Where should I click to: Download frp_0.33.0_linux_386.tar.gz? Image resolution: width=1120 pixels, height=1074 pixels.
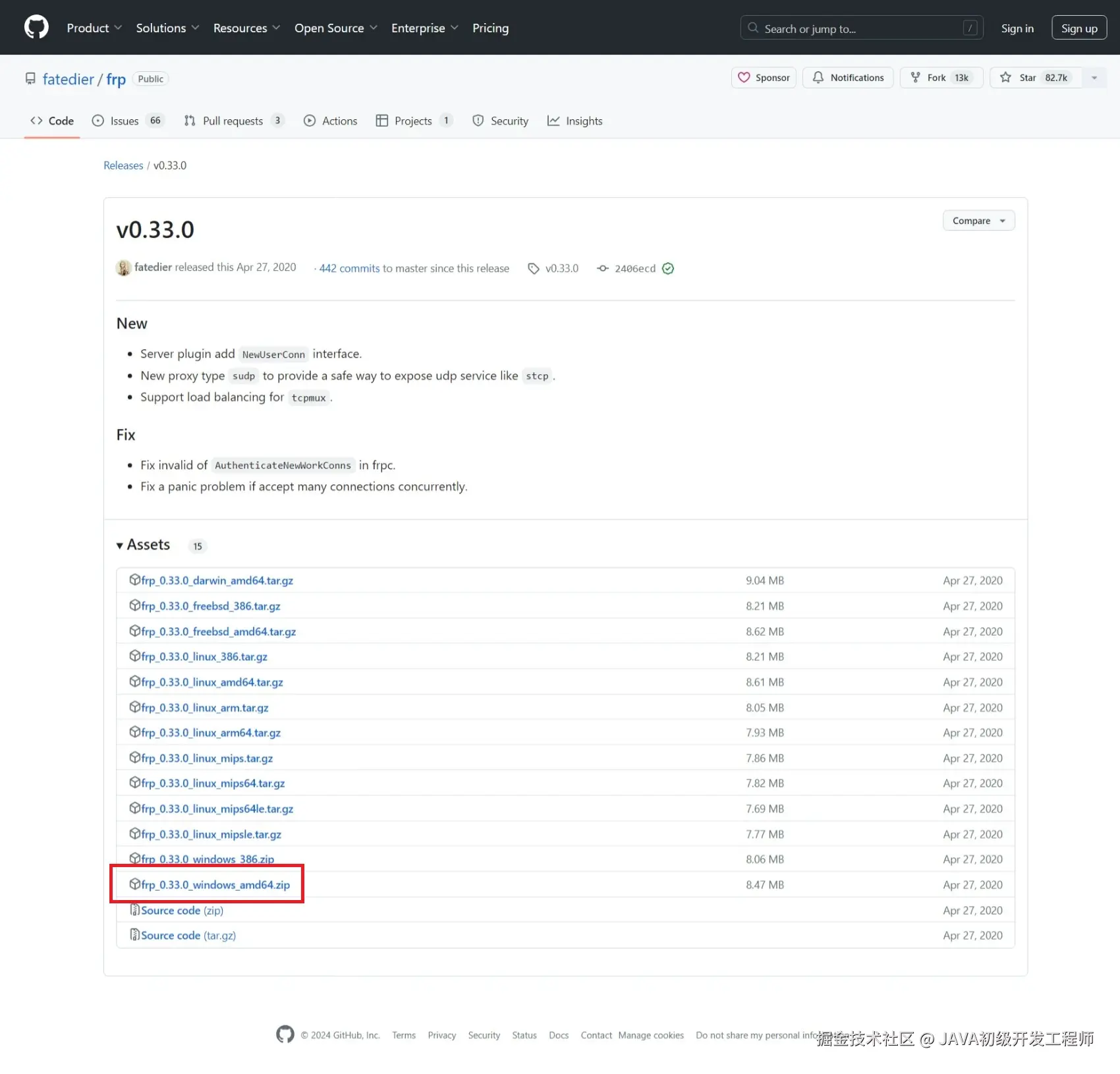coord(204,656)
